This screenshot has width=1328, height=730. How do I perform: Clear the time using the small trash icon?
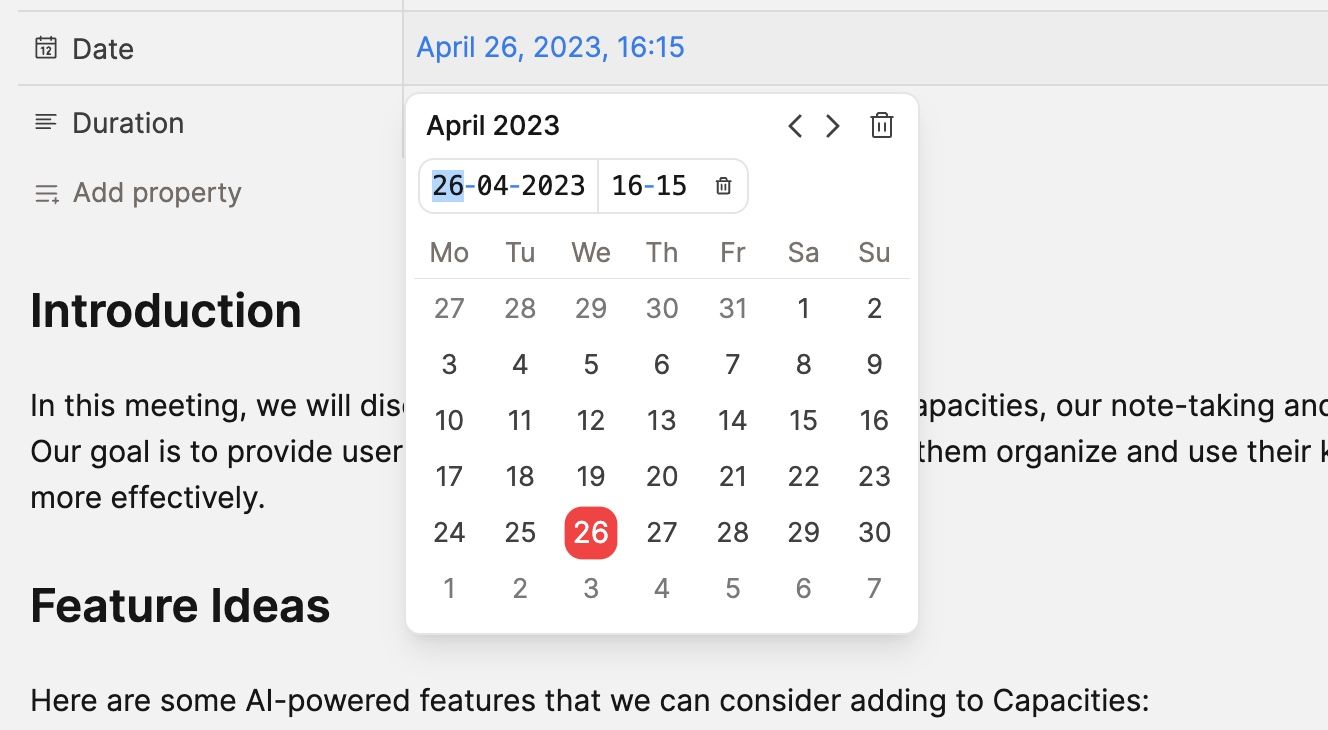[x=722, y=185]
